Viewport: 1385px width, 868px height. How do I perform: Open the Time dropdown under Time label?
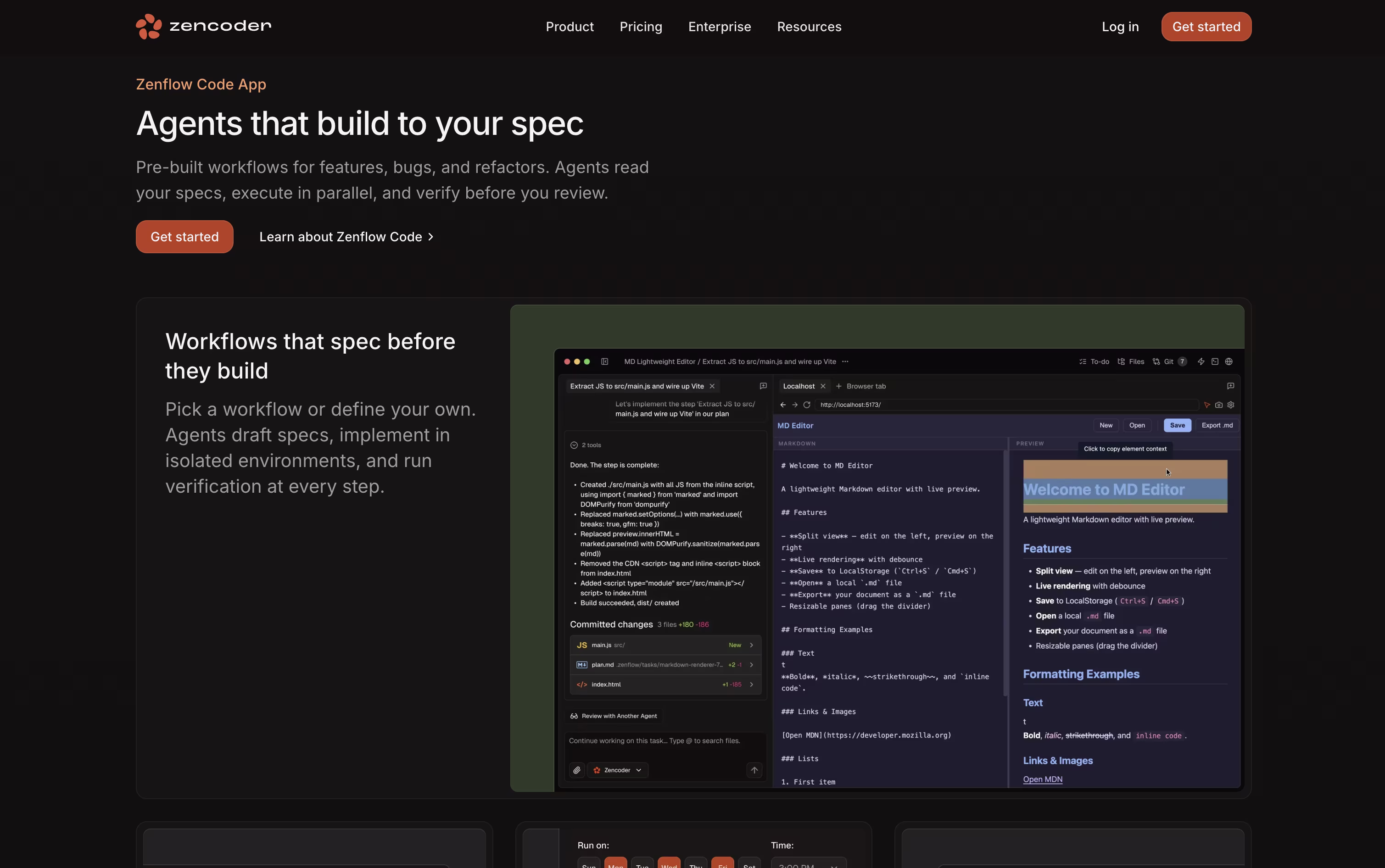click(x=809, y=863)
